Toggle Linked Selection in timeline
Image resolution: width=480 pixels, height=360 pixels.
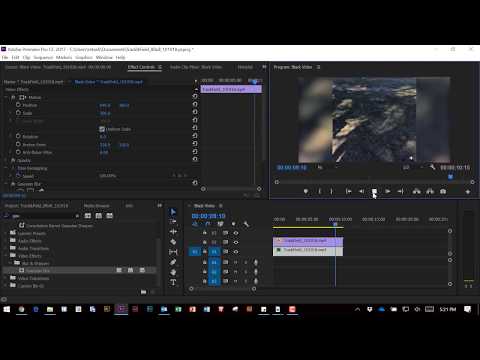pyautogui.click(x=220, y=224)
